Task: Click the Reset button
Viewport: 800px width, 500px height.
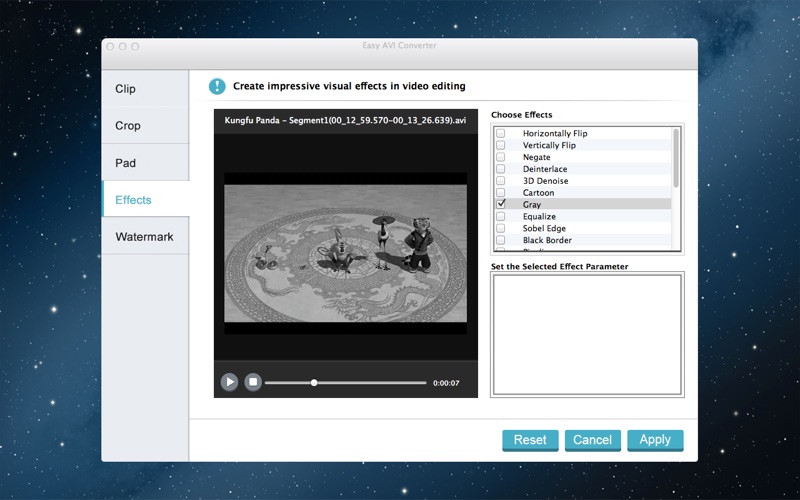Action: click(530, 440)
